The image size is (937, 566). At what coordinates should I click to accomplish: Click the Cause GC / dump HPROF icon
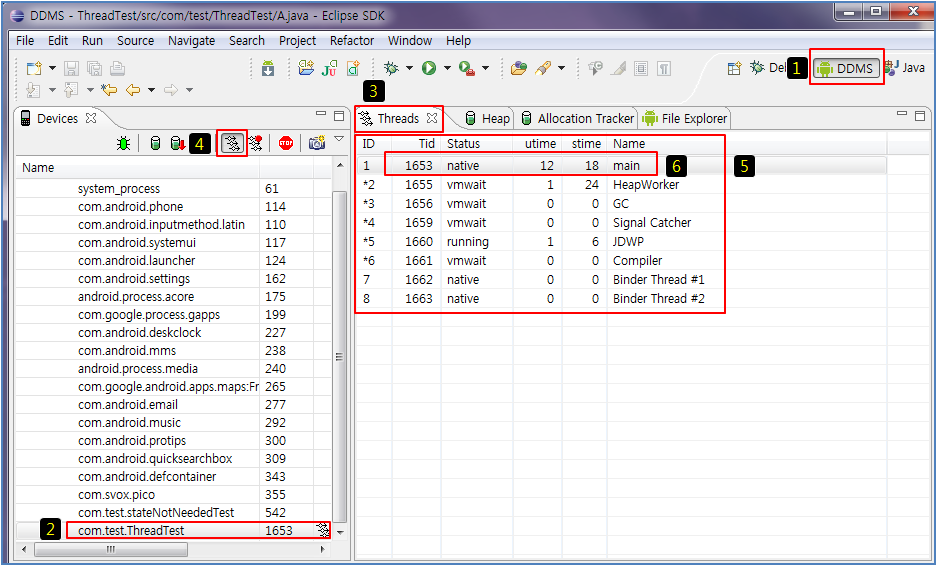tap(176, 143)
